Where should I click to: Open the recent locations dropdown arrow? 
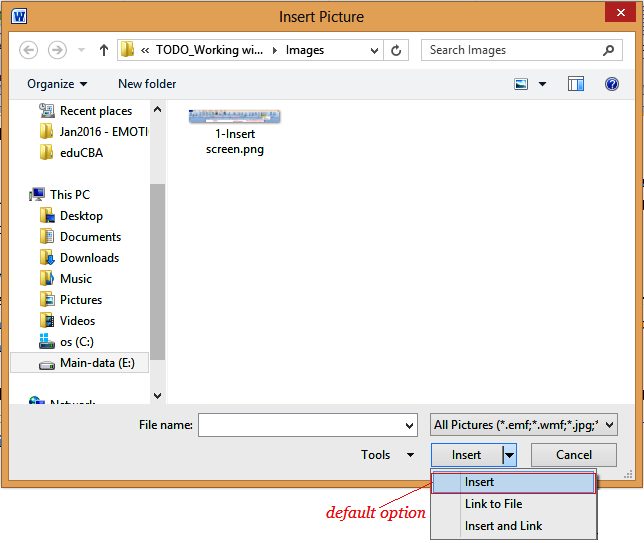point(81,50)
